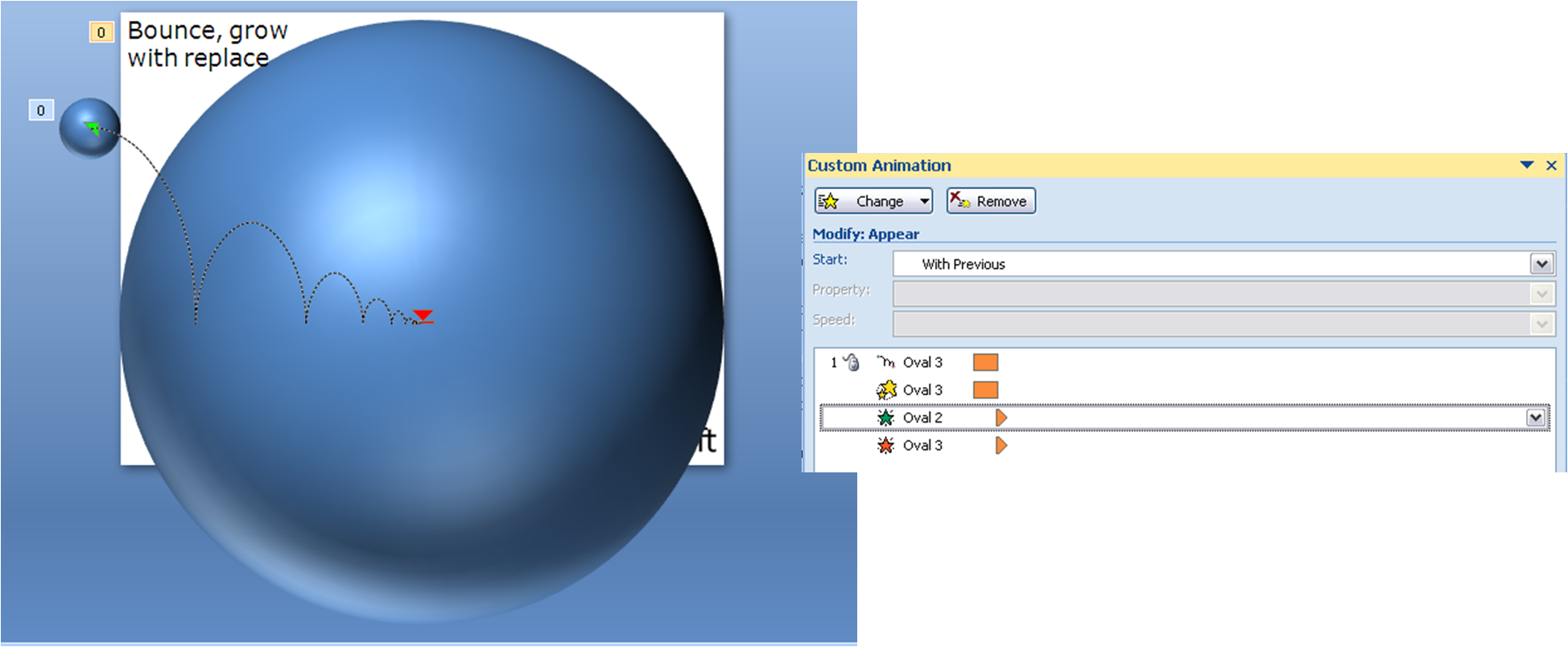Click the orange triangle marker for Oval 2

pos(1001,418)
